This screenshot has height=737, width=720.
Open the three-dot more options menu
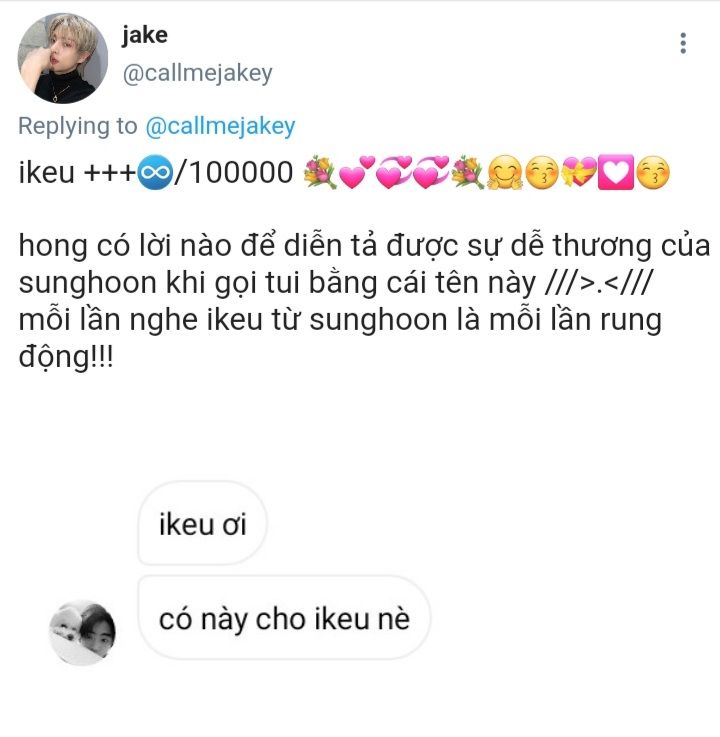pos(683,43)
